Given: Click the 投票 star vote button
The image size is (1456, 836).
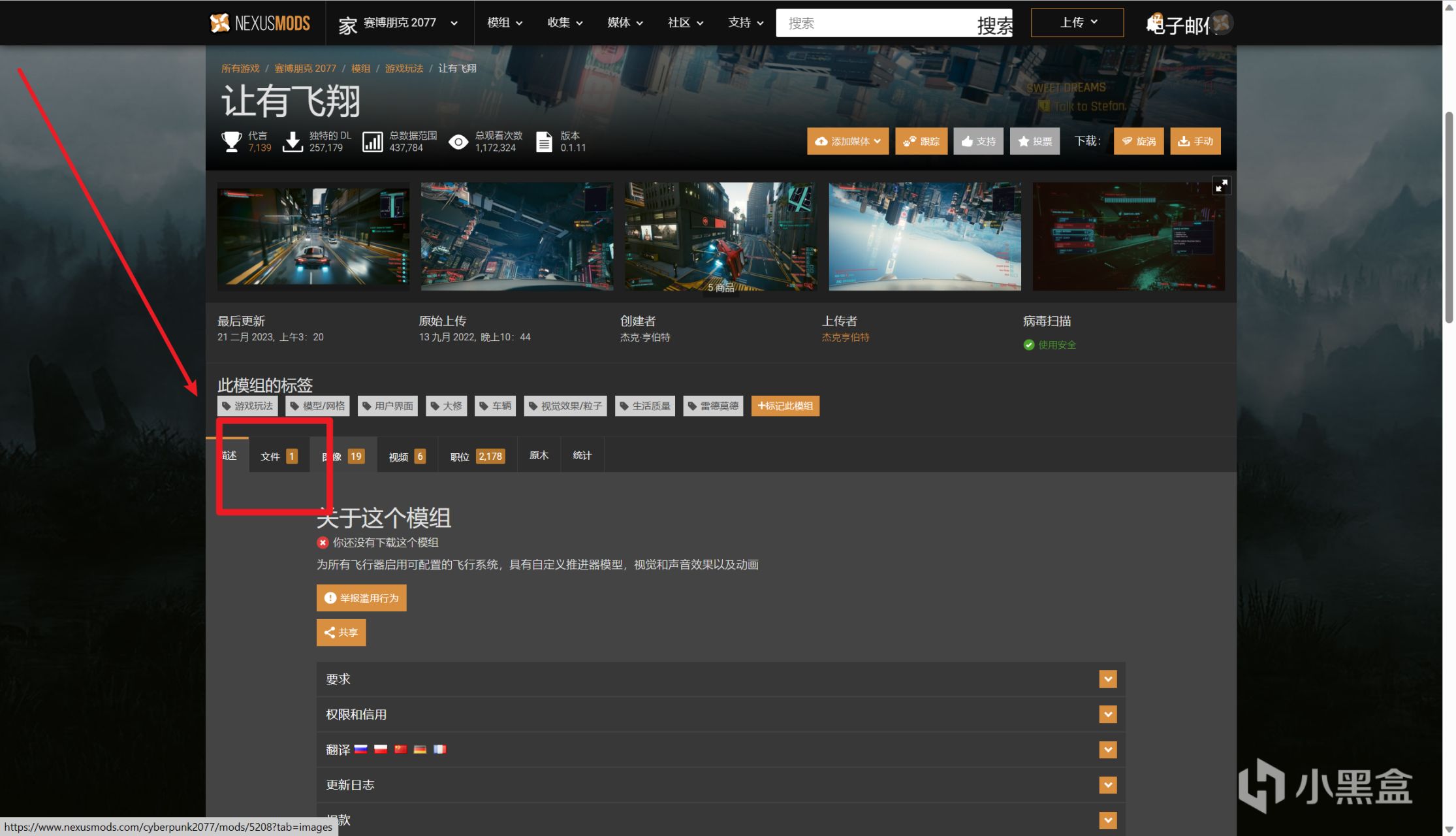Looking at the screenshot, I should click(x=1035, y=141).
